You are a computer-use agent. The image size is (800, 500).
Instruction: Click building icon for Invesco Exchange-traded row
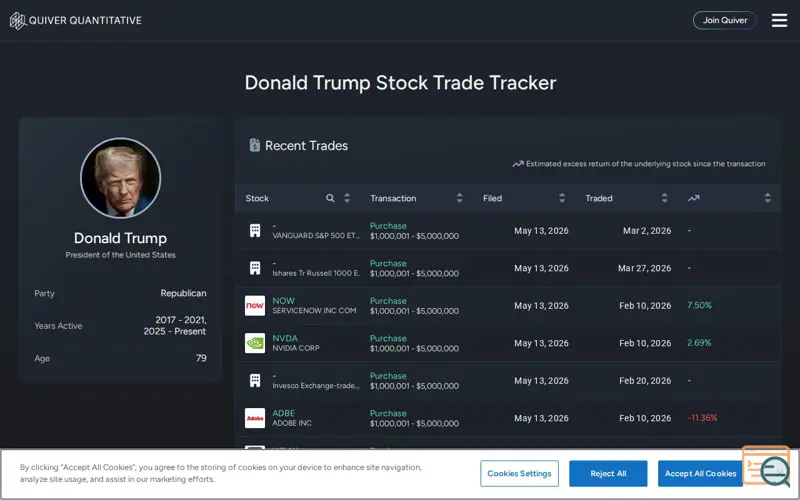click(x=255, y=381)
